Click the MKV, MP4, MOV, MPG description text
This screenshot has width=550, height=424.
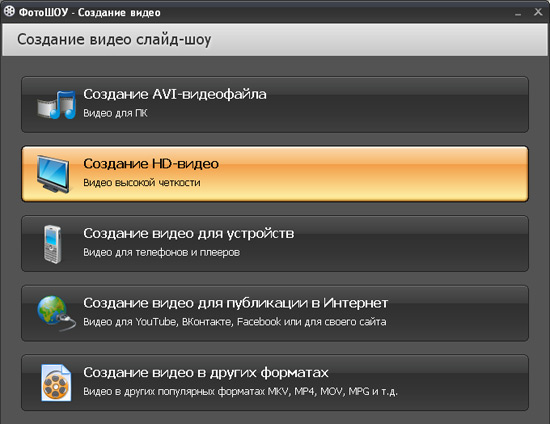[240, 391]
